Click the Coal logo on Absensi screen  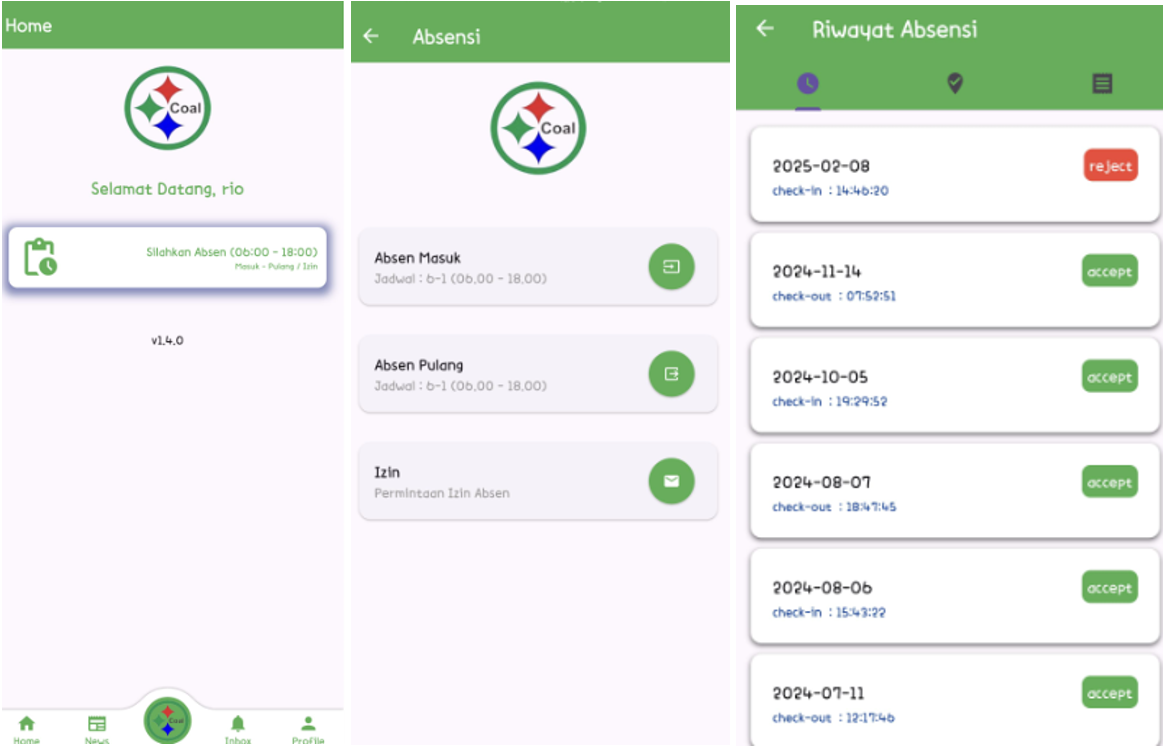(x=538, y=128)
